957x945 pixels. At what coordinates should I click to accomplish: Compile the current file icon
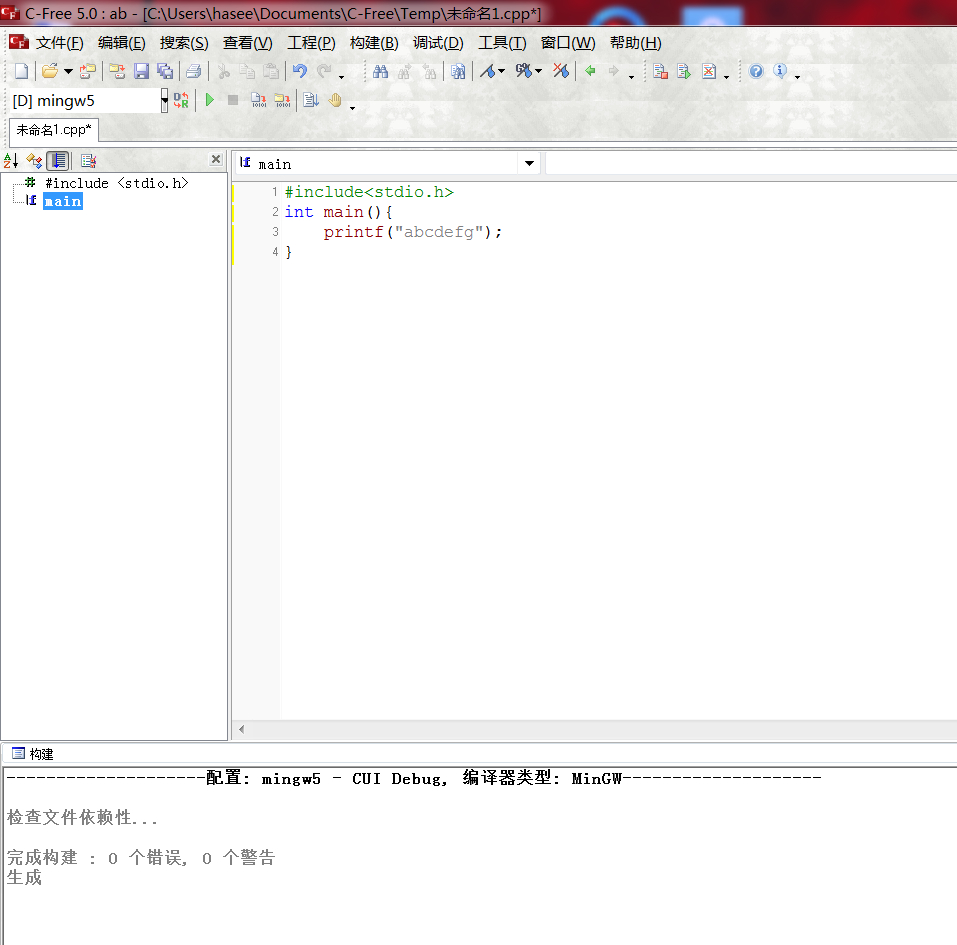pos(259,100)
